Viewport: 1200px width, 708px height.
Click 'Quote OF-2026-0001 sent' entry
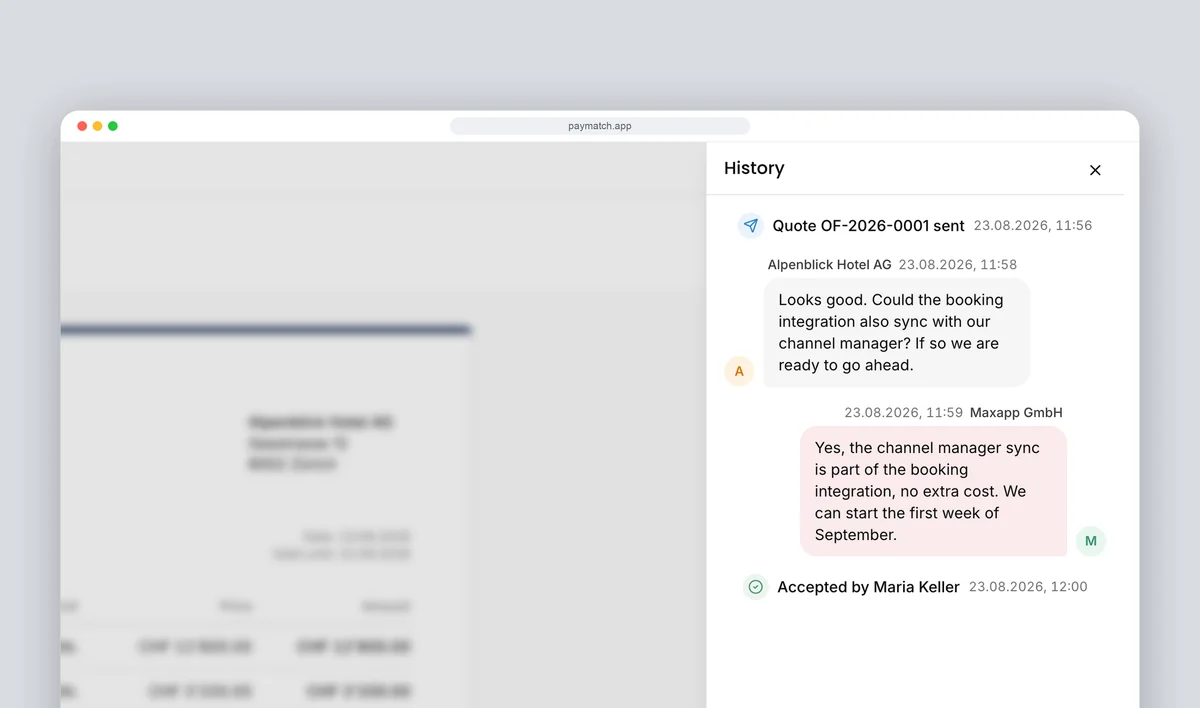868,226
